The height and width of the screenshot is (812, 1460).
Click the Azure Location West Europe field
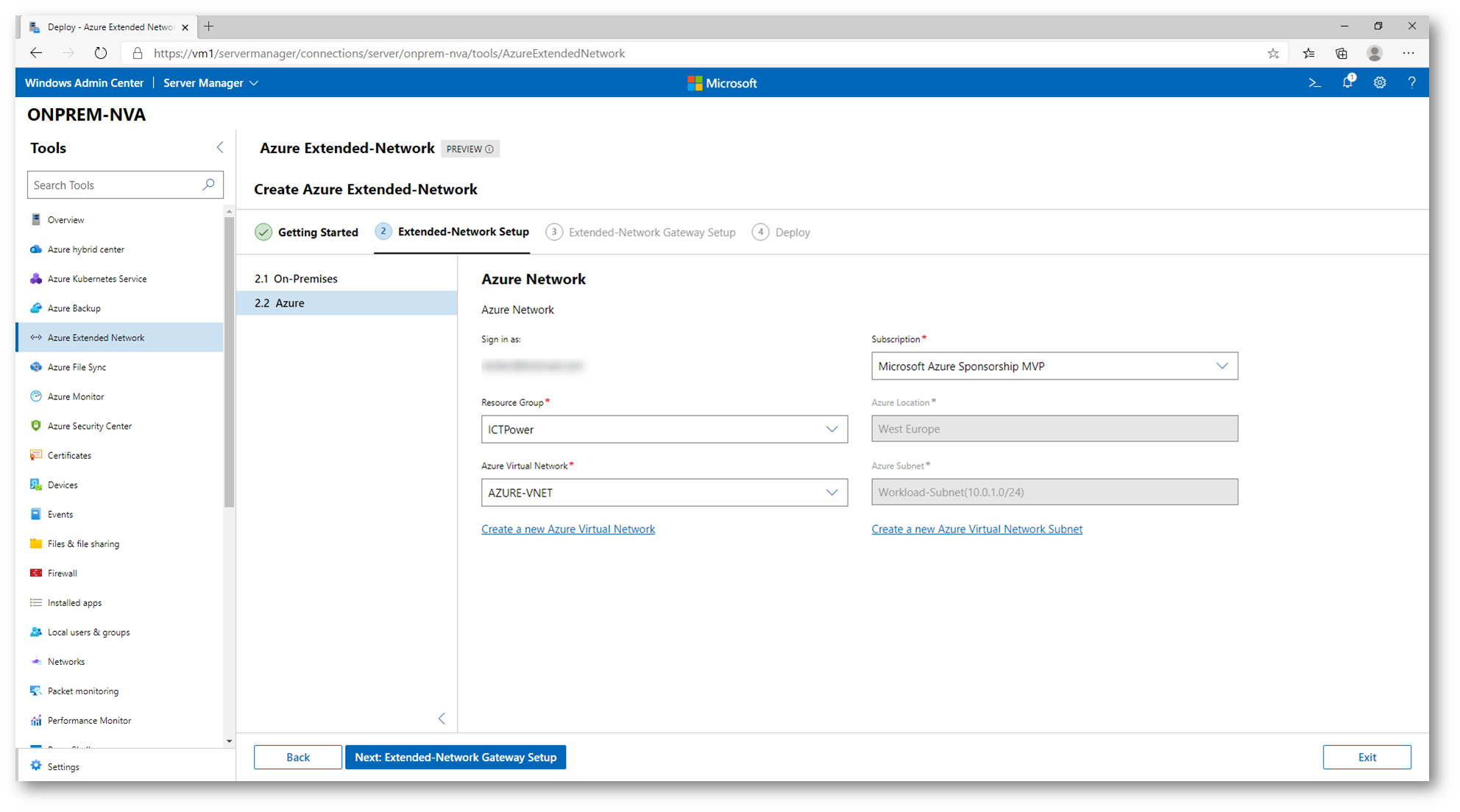click(1055, 429)
